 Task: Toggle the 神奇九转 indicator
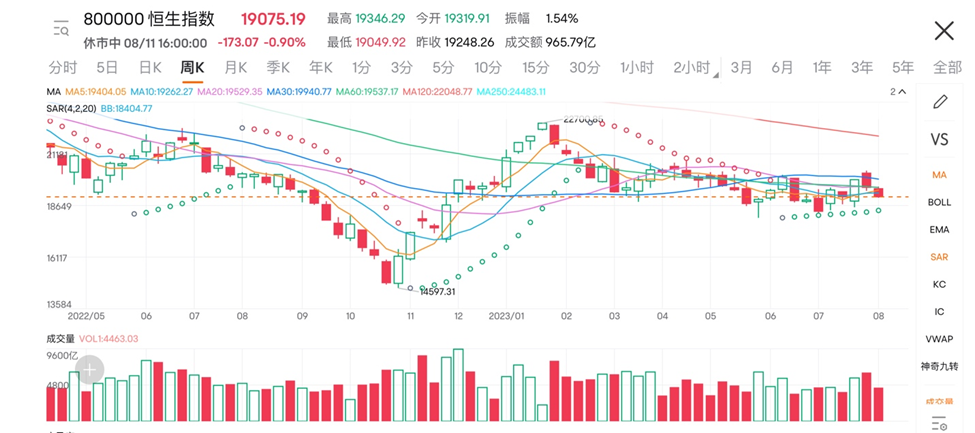(939, 366)
